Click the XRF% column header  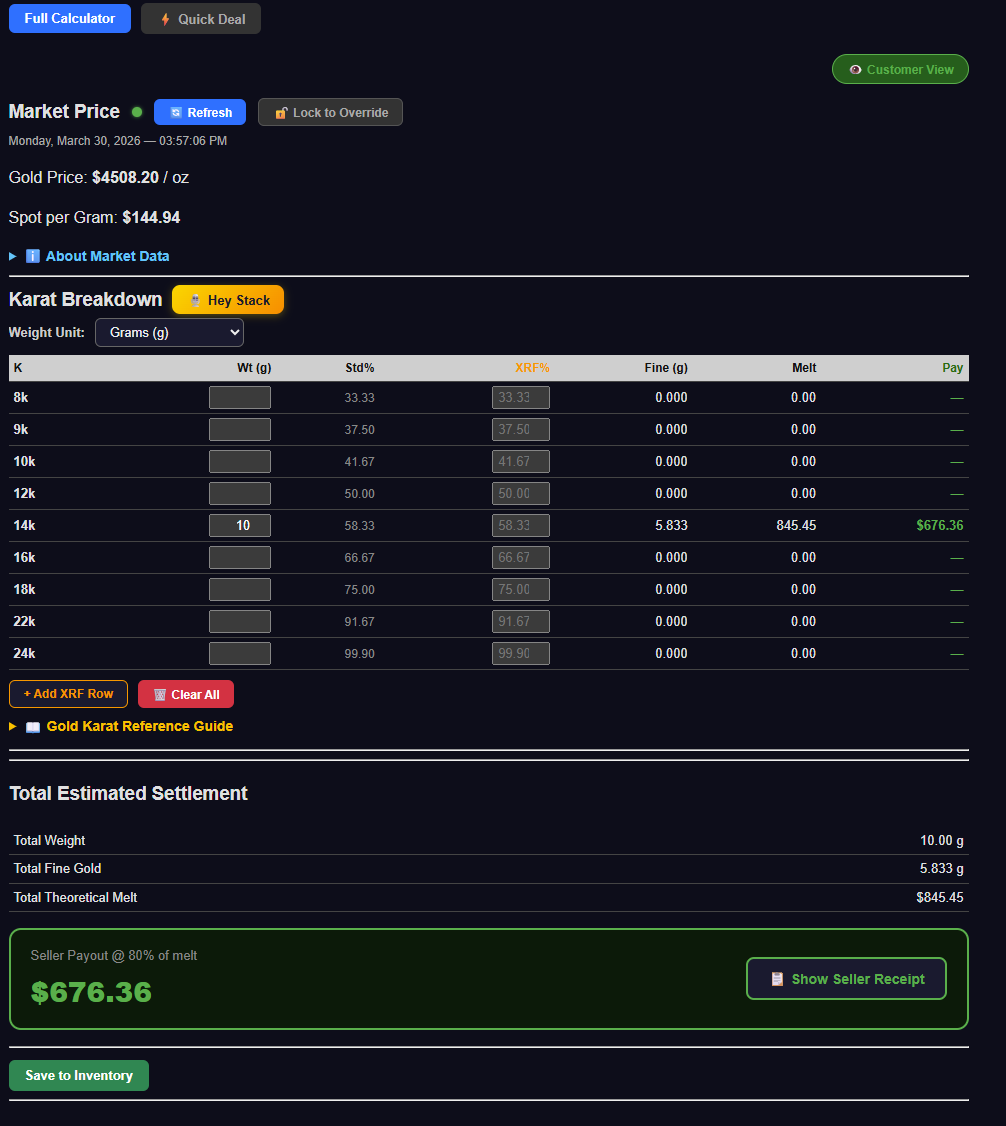[532, 368]
